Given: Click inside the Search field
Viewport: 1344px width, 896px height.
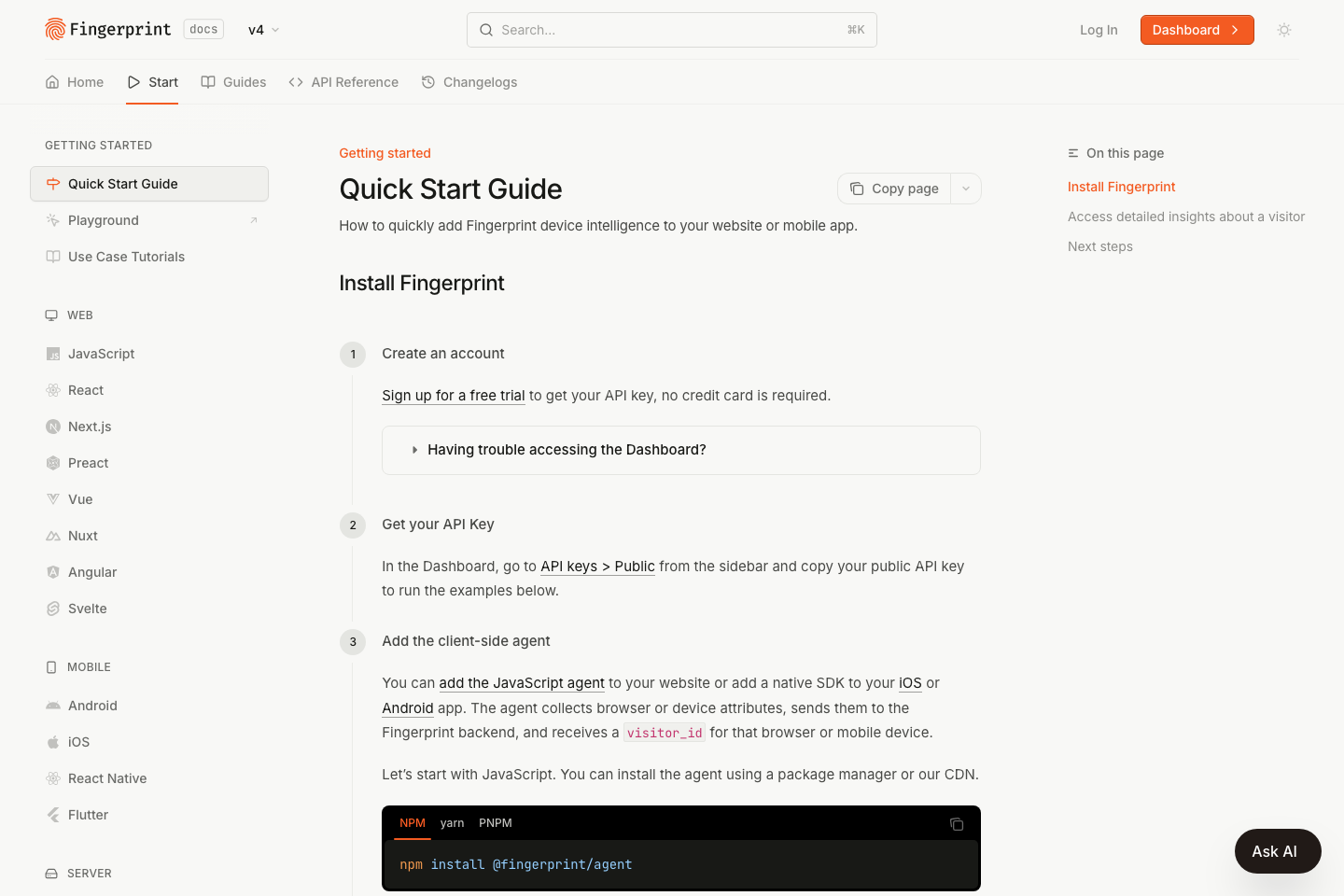Looking at the screenshot, I should [653, 29].
